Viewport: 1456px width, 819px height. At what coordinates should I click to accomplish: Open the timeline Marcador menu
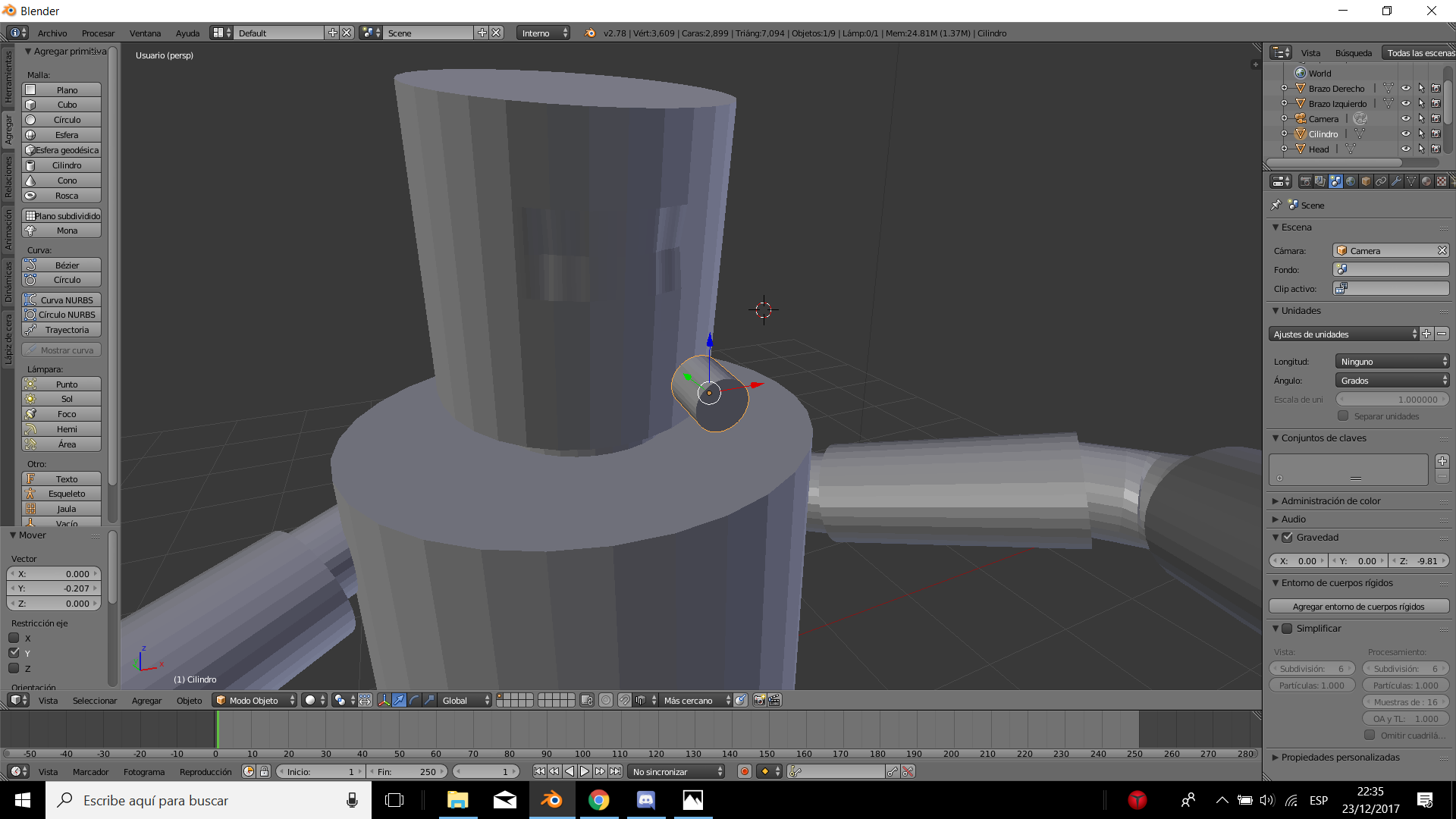pyautogui.click(x=90, y=771)
